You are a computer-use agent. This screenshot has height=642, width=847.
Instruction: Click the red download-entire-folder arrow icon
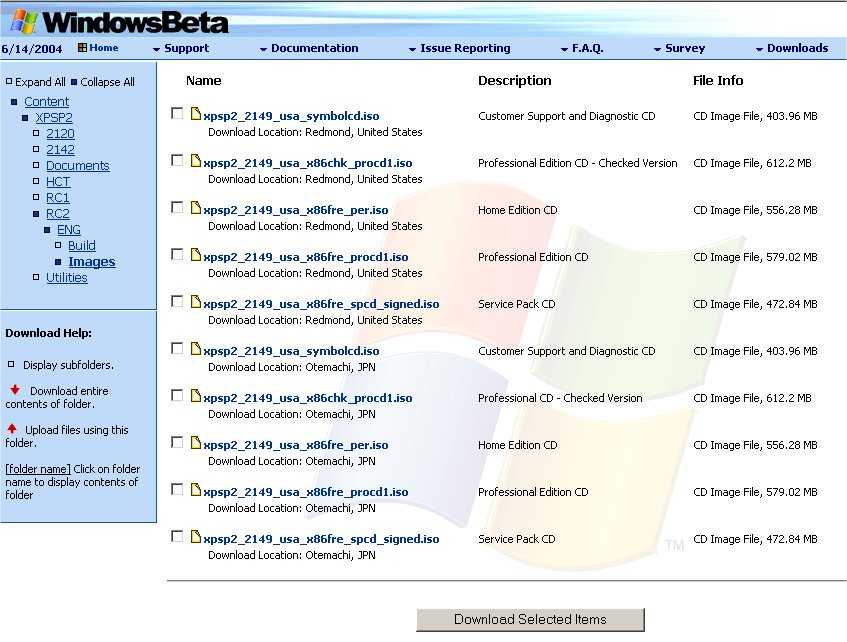[15, 390]
